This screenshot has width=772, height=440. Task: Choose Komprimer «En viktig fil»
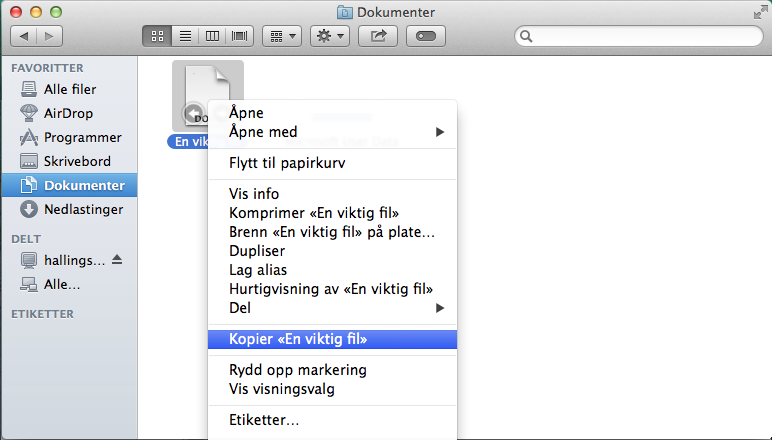click(332, 213)
